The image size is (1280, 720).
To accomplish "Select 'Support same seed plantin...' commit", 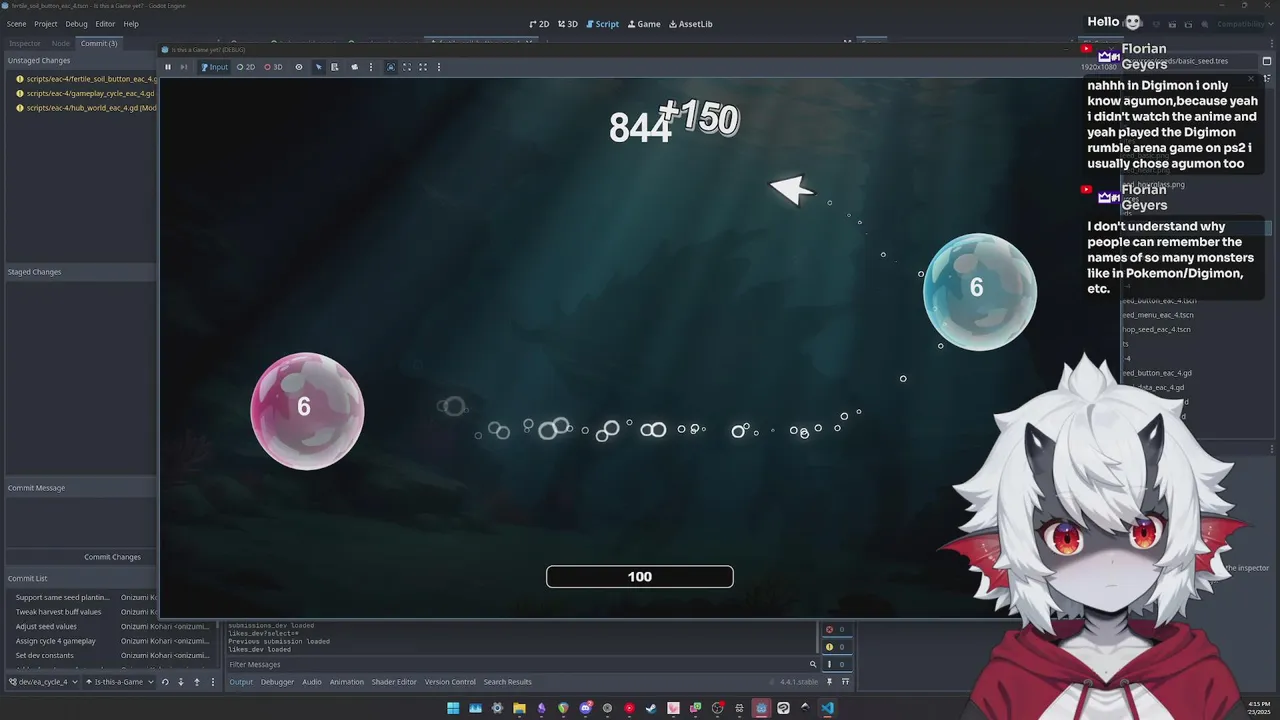I will pos(63,597).
